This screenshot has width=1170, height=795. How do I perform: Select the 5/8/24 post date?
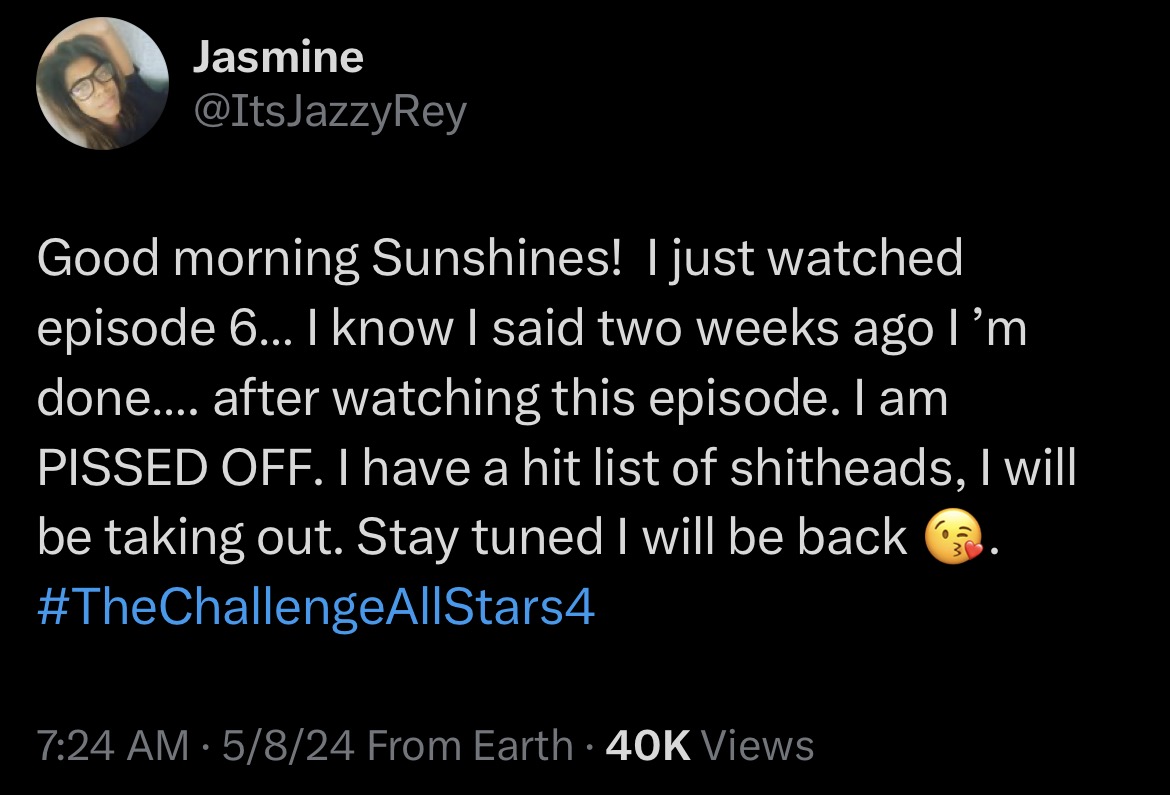(x=288, y=745)
